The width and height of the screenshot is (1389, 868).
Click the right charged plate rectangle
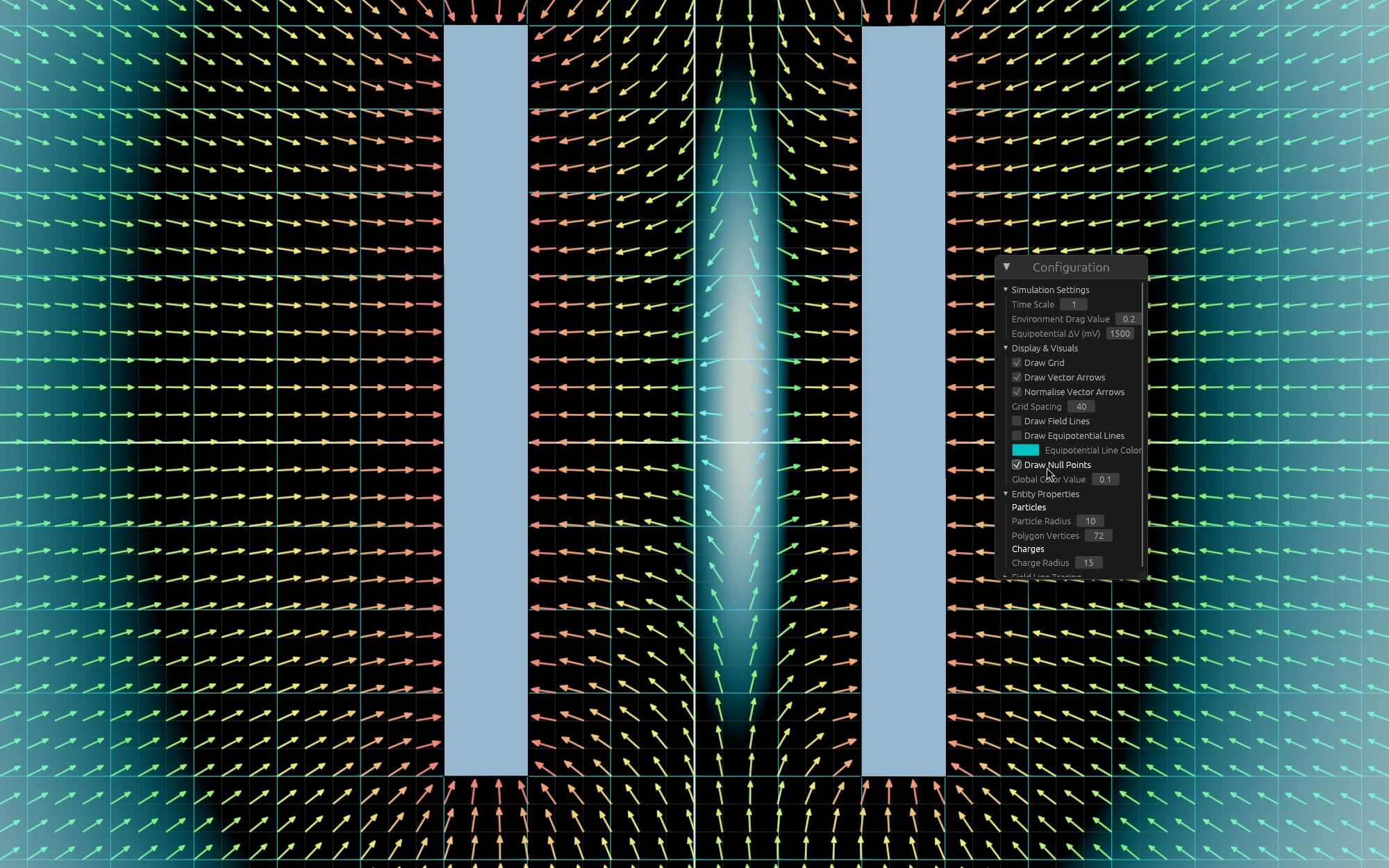(903, 401)
